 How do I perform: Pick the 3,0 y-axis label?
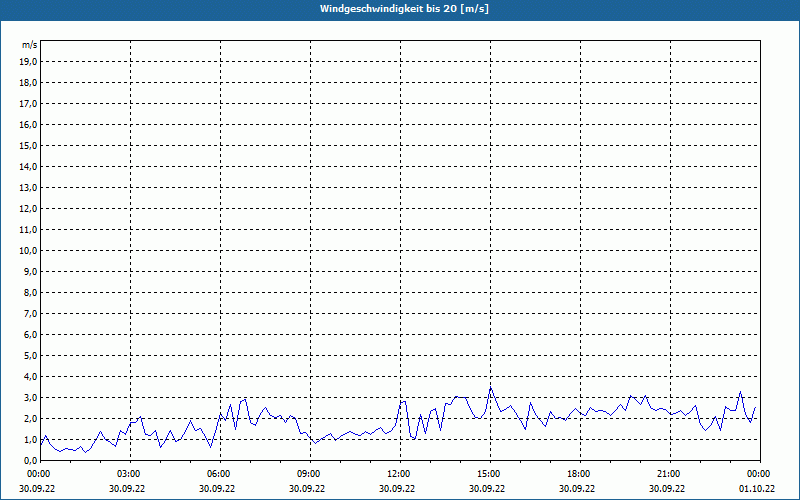pyautogui.click(x=32, y=397)
